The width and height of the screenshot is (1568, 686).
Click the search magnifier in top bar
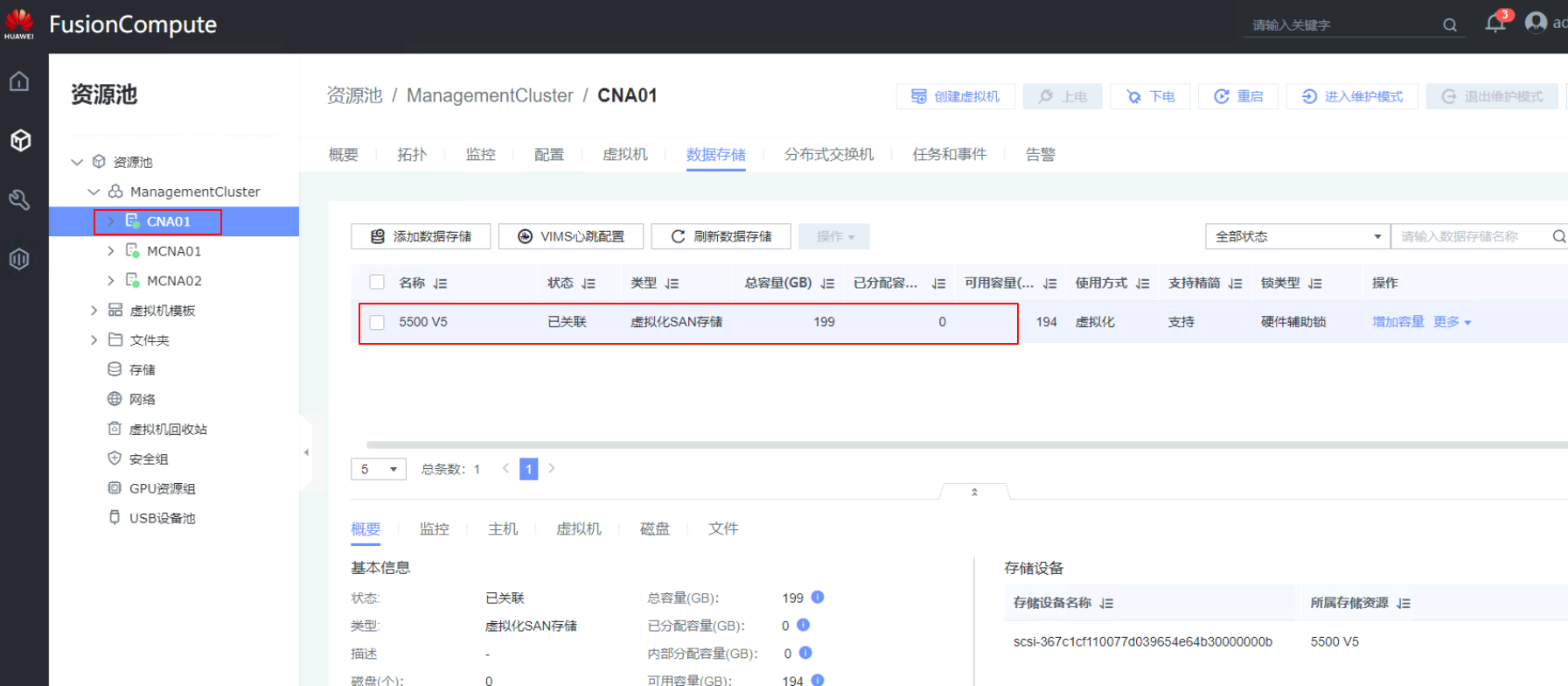point(1449,25)
